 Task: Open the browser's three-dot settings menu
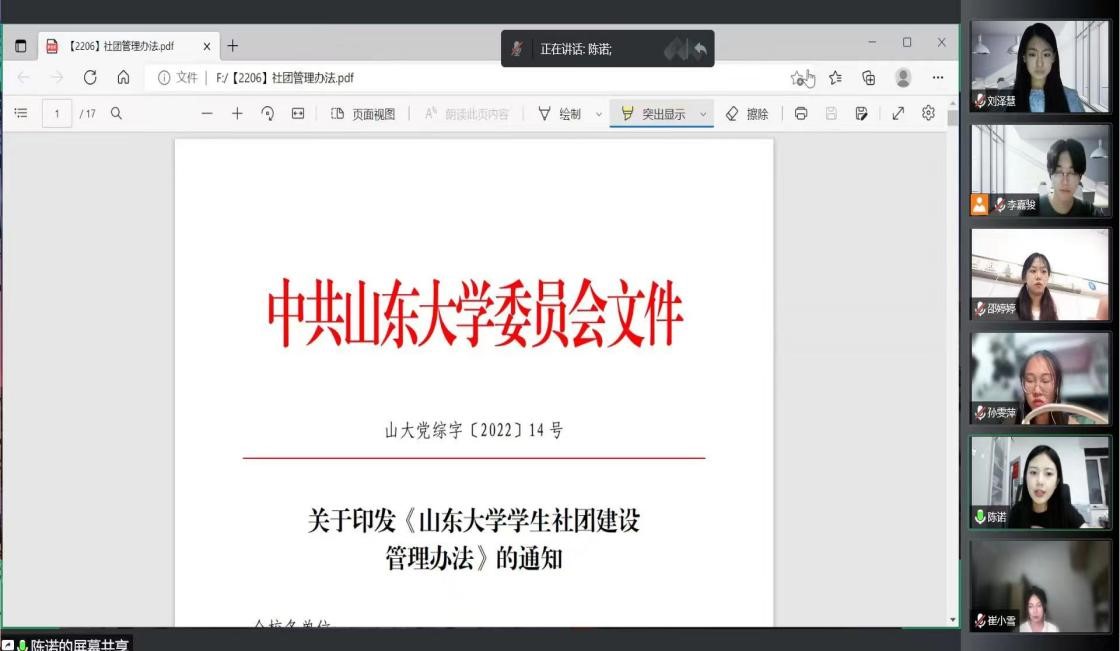937,77
